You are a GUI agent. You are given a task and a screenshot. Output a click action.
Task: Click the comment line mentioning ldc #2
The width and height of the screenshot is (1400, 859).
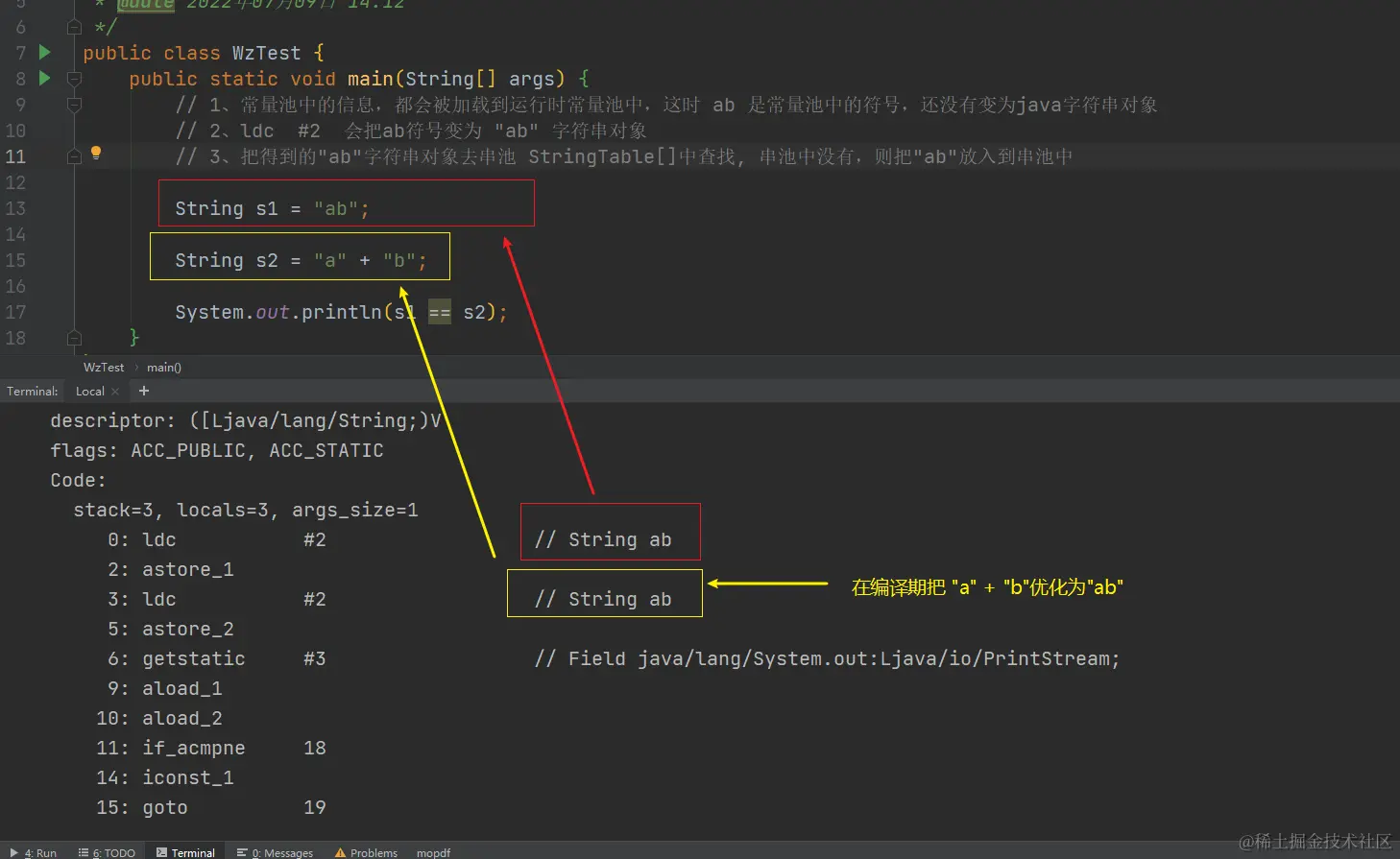411,131
